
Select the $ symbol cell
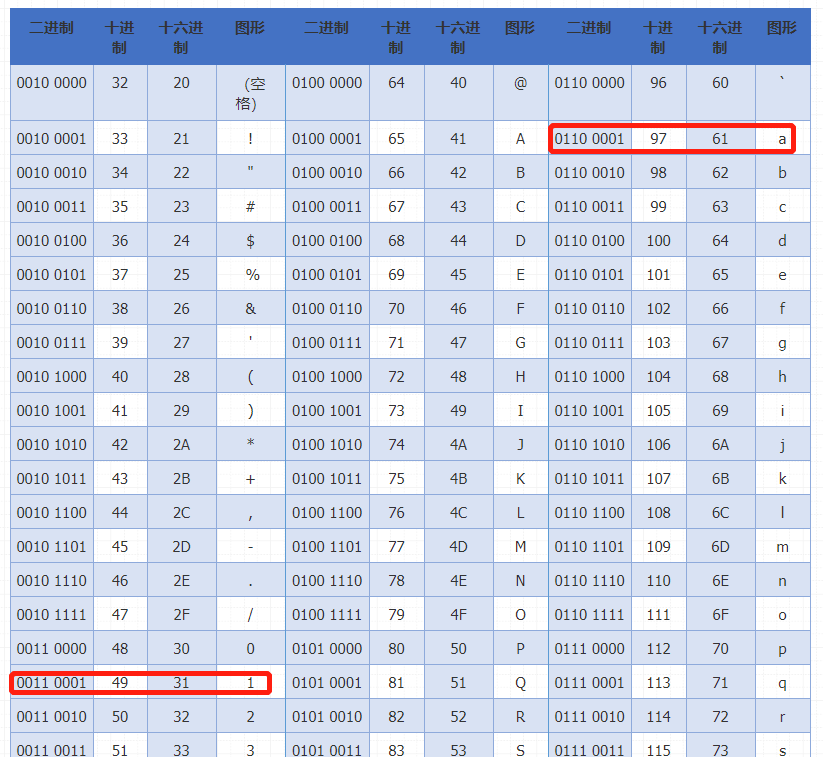click(x=250, y=240)
